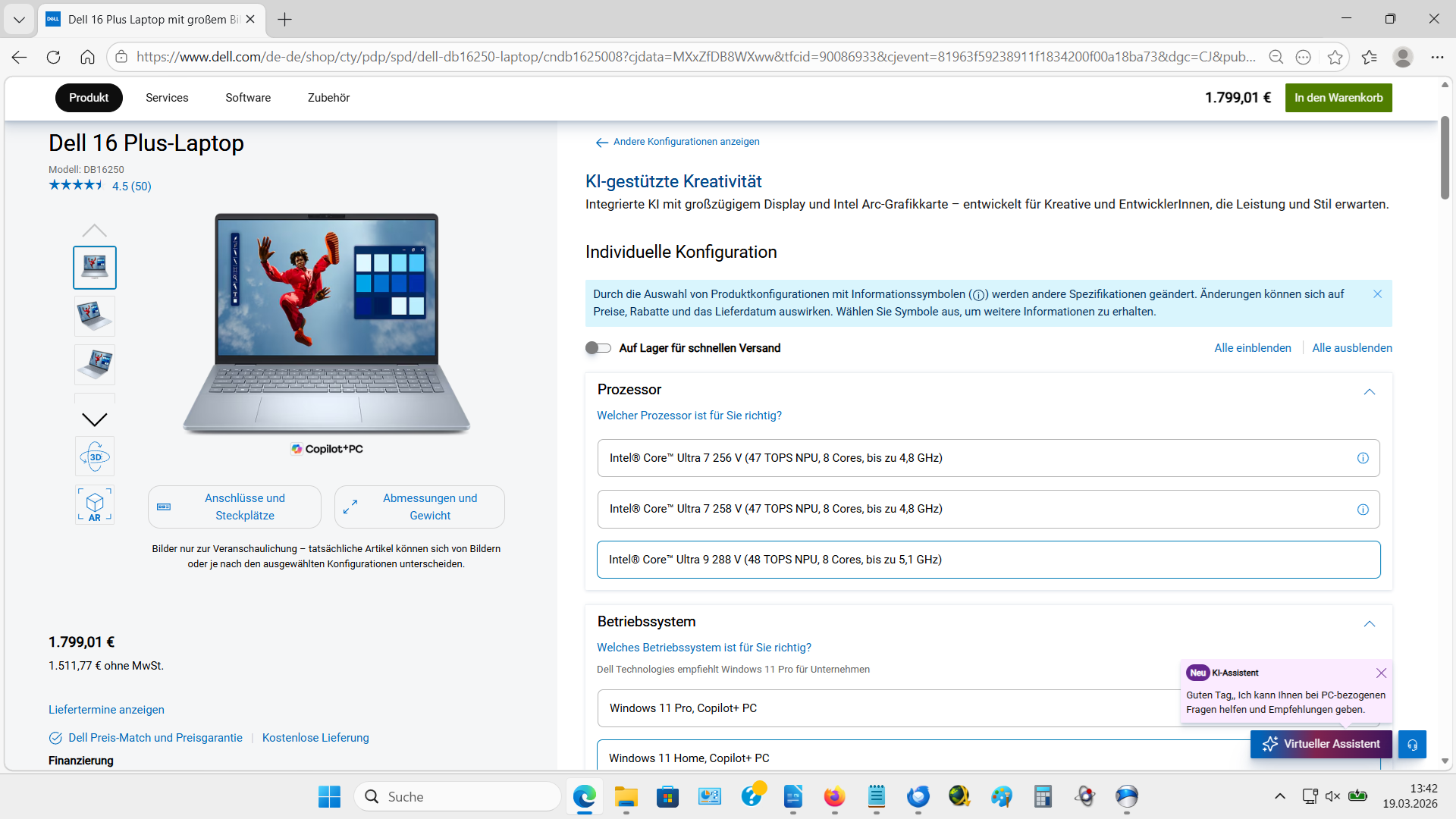Close the blue information banner
1456x819 pixels.
click(x=1377, y=294)
